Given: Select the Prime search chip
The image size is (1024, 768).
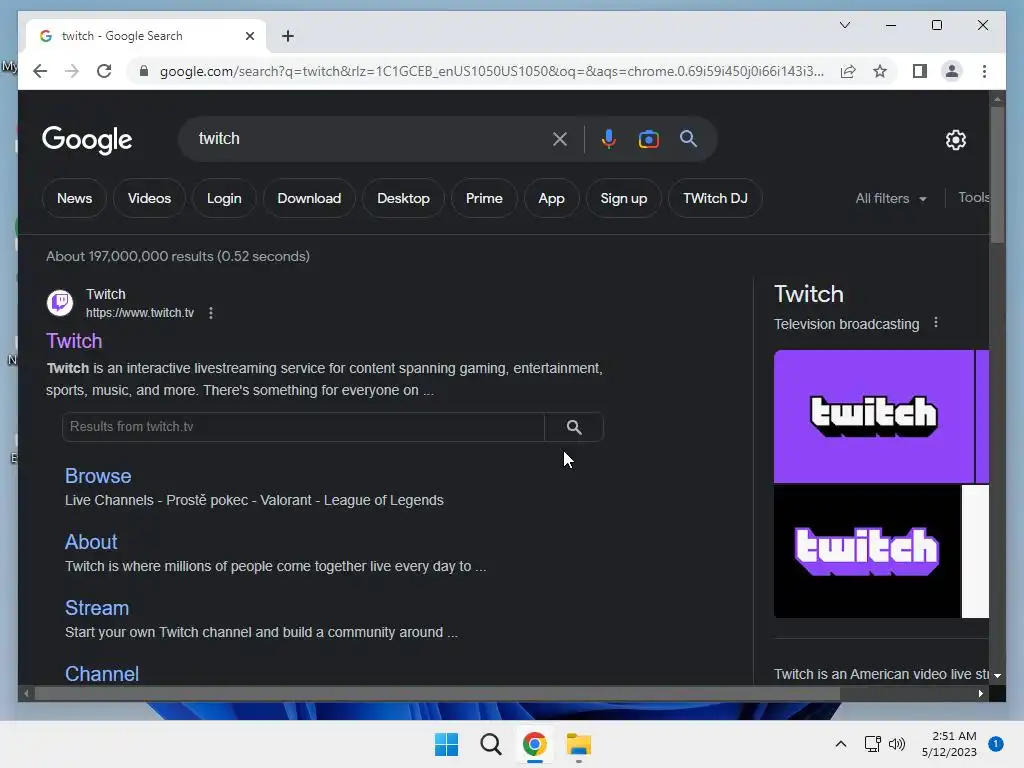Looking at the screenshot, I should (x=484, y=199).
